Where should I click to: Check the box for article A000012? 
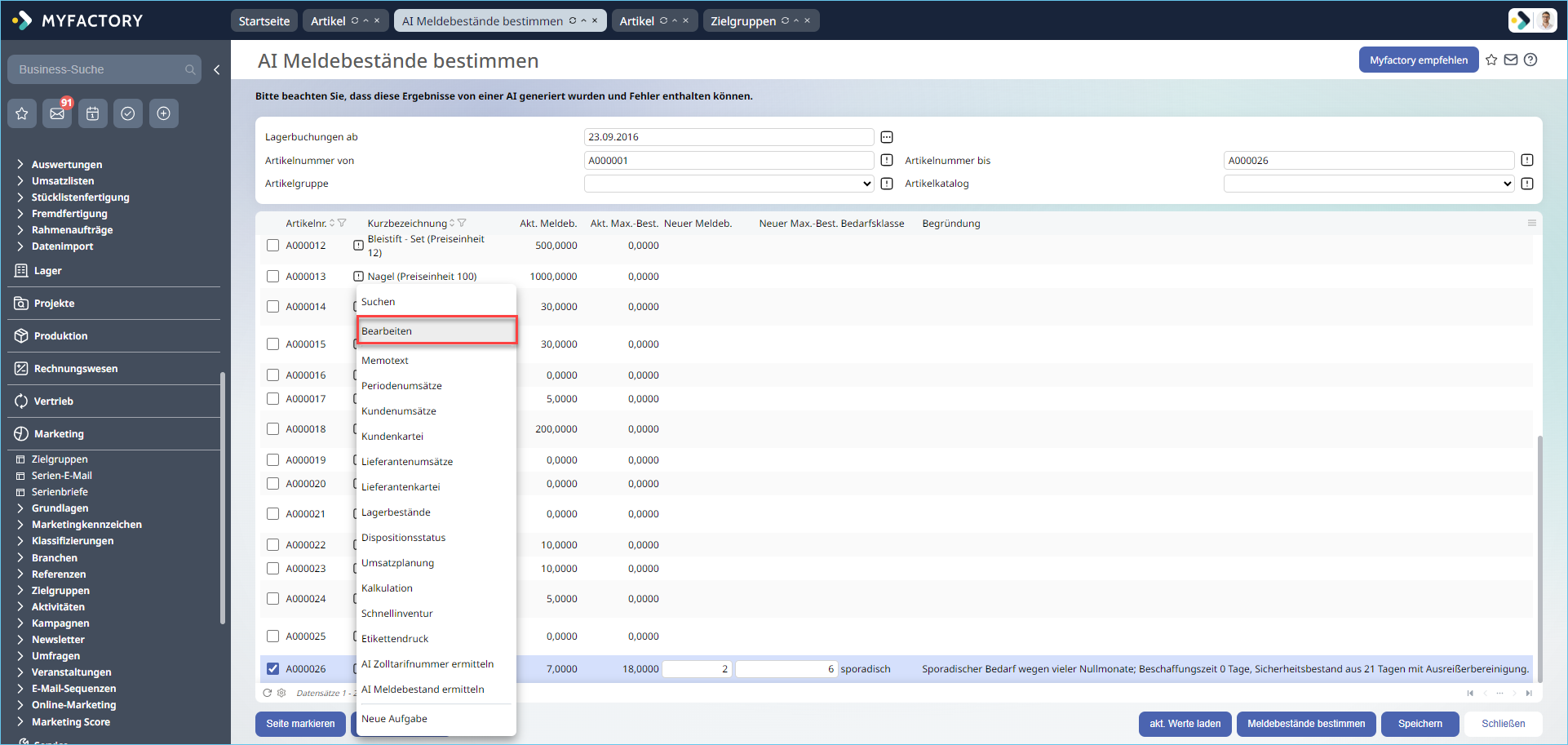point(272,246)
